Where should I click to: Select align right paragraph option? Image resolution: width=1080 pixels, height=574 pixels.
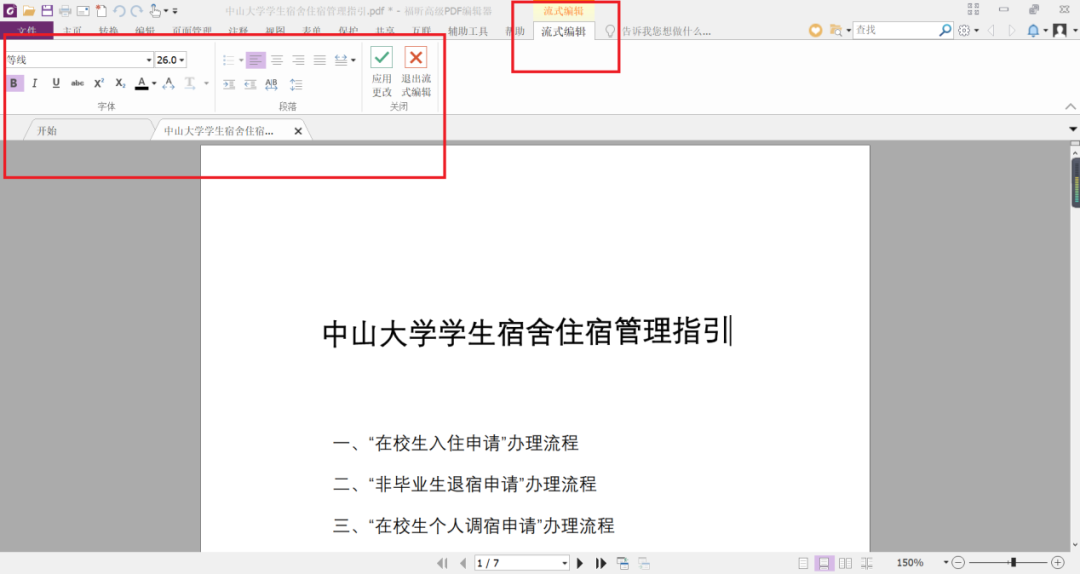(298, 60)
